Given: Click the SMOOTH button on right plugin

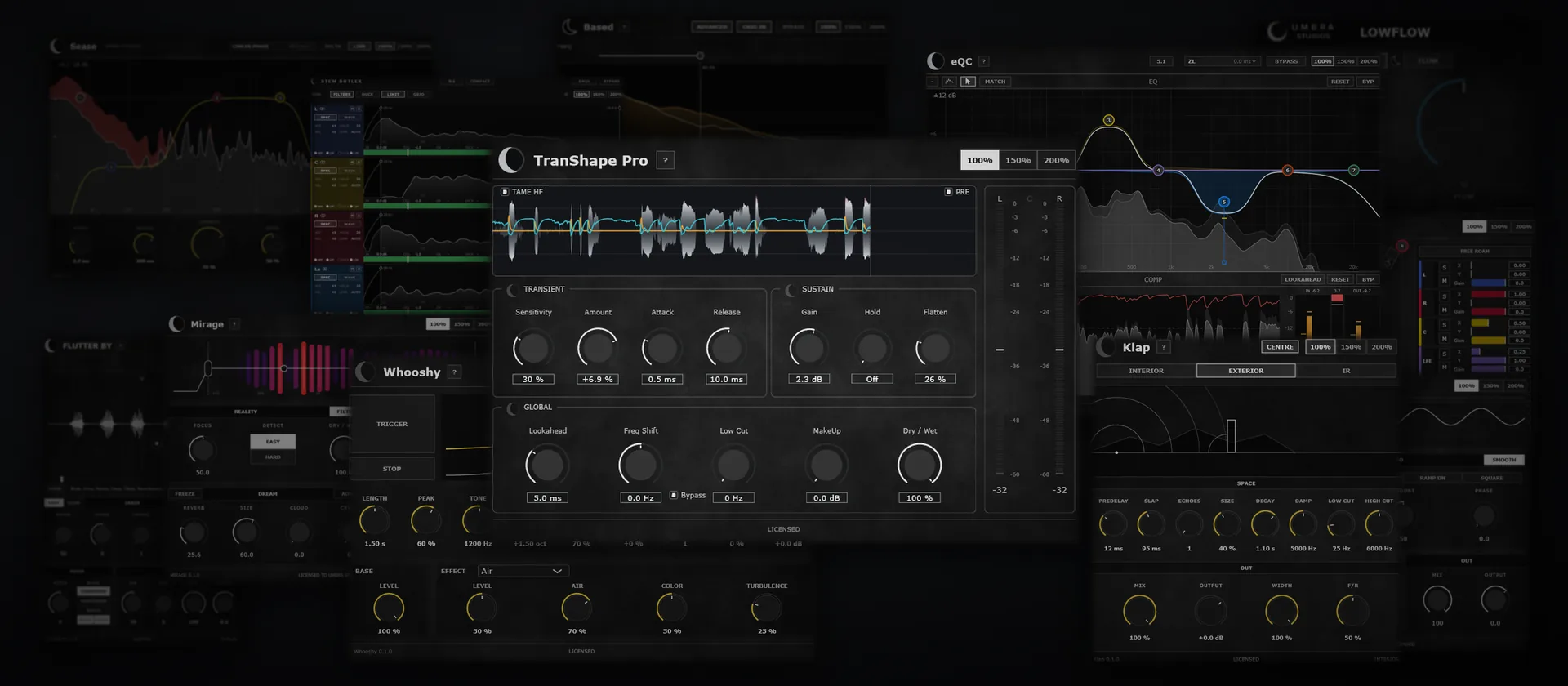Looking at the screenshot, I should [x=1503, y=460].
